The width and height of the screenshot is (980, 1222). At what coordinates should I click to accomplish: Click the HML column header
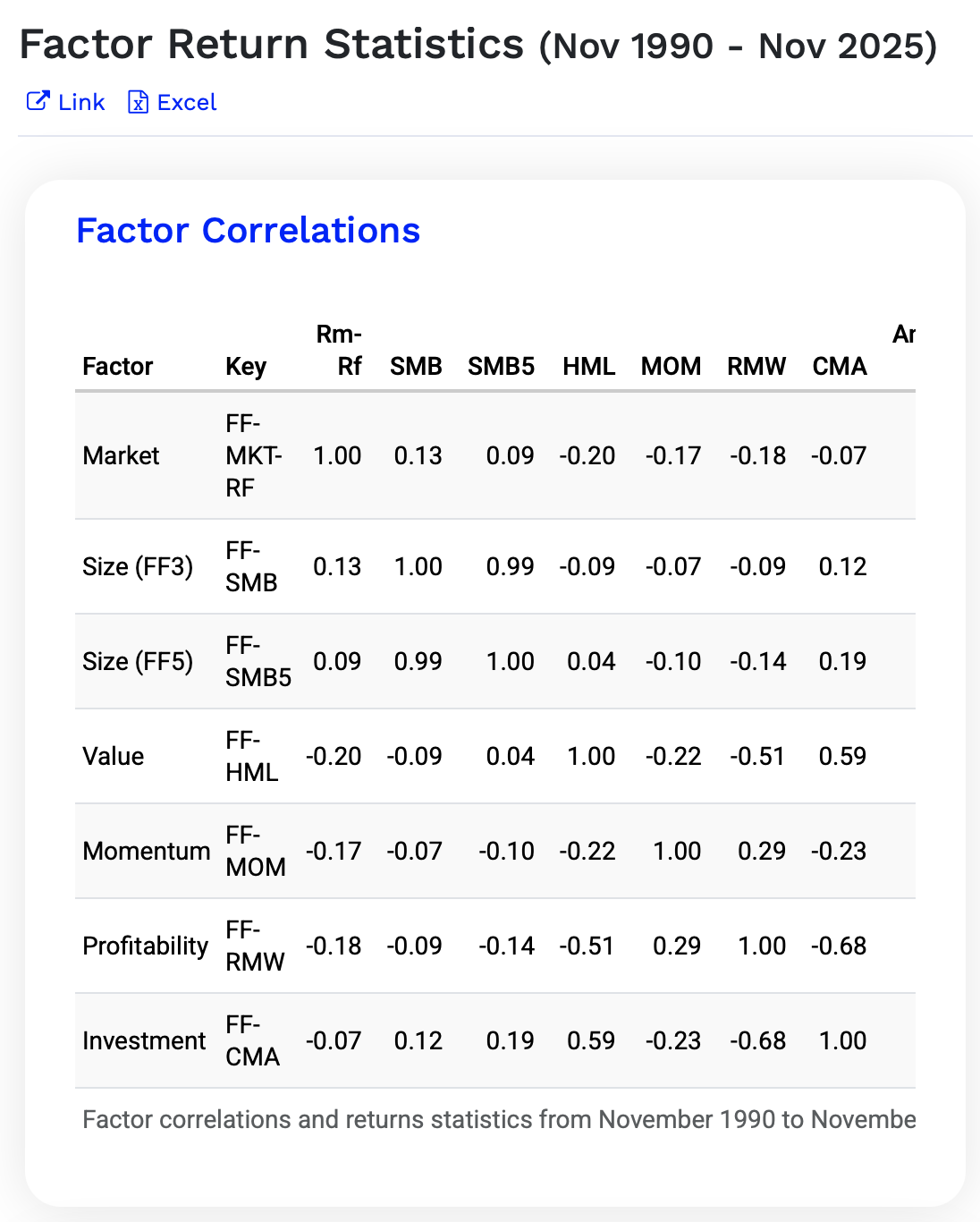(588, 366)
